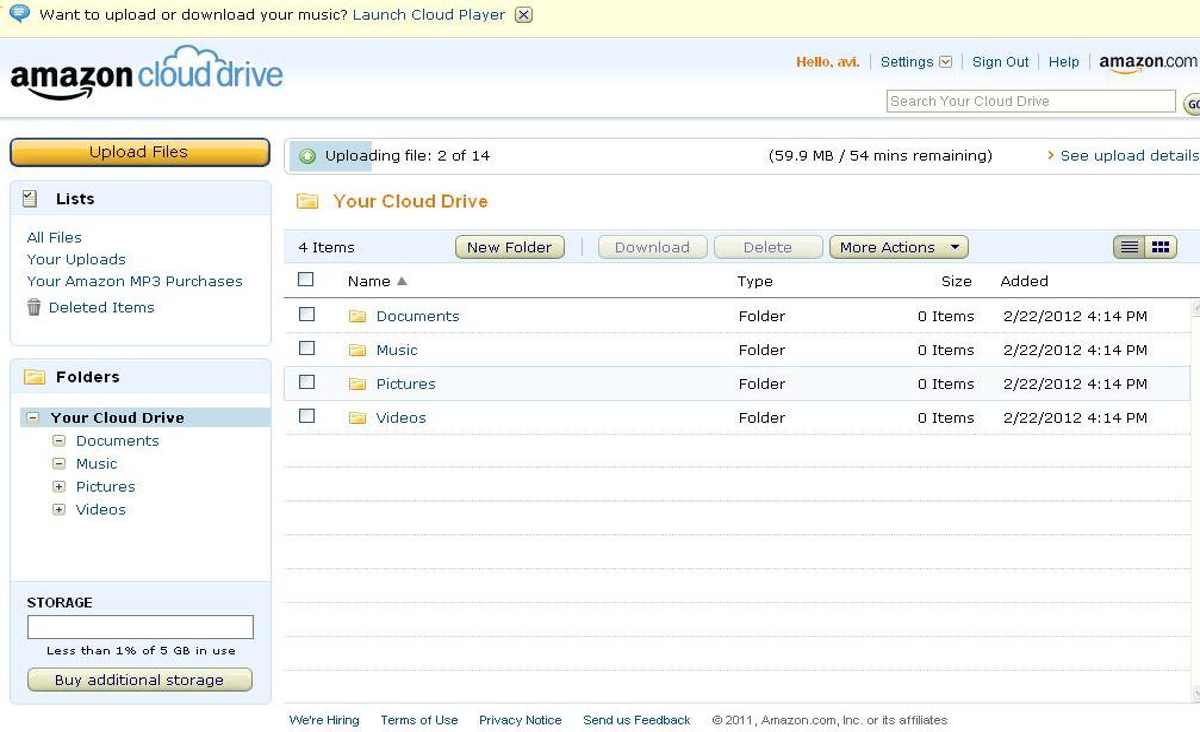Click the Go button next to search
1200x732 pixels.
click(x=1192, y=103)
